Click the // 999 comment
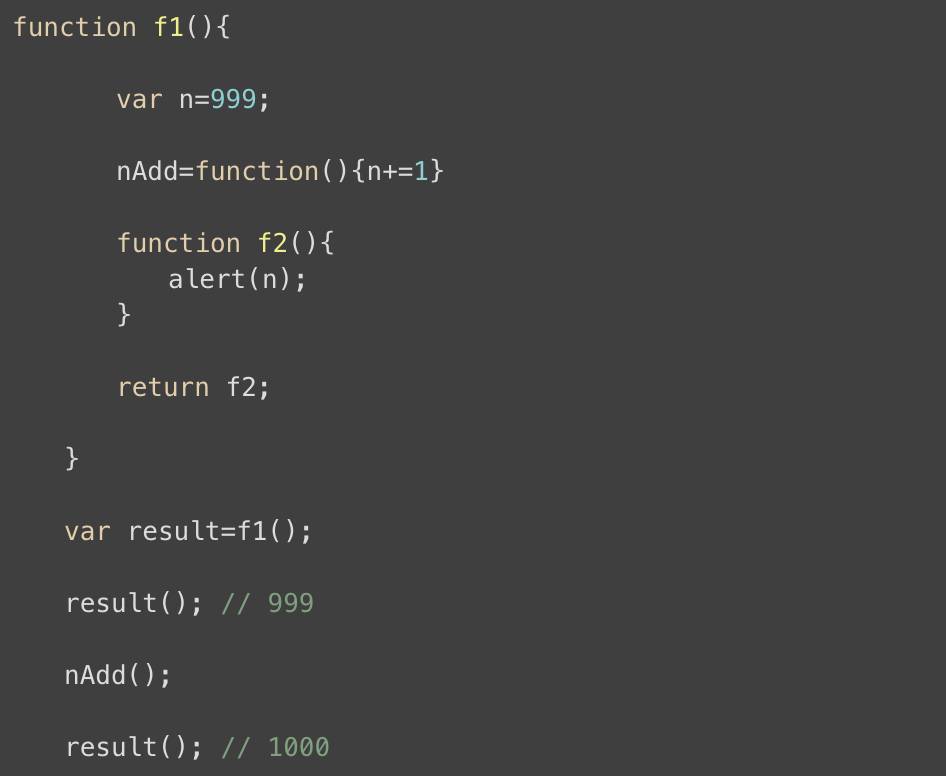This screenshot has width=946, height=776. pyautogui.click(x=267, y=603)
